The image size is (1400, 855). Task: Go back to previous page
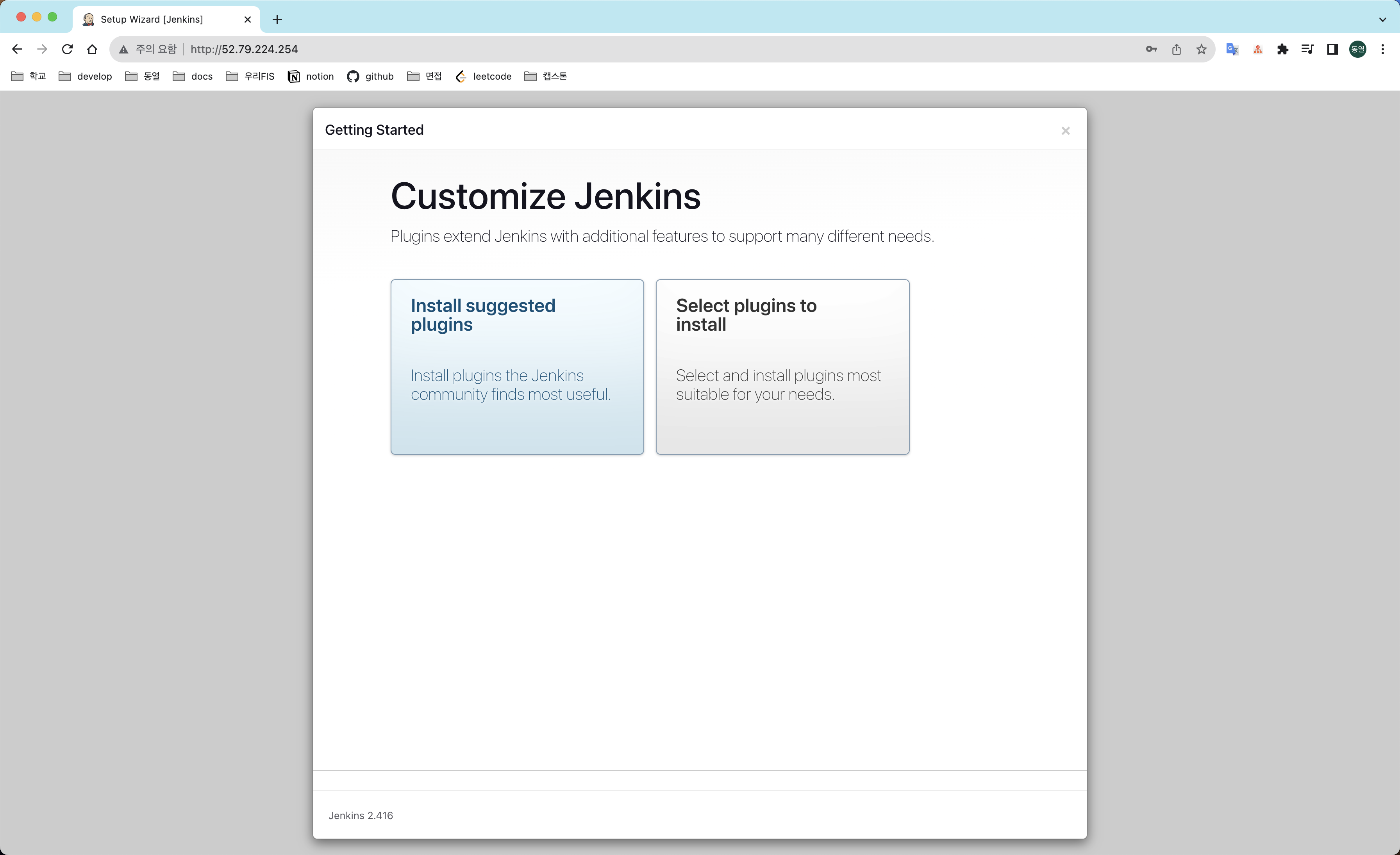pyautogui.click(x=17, y=50)
